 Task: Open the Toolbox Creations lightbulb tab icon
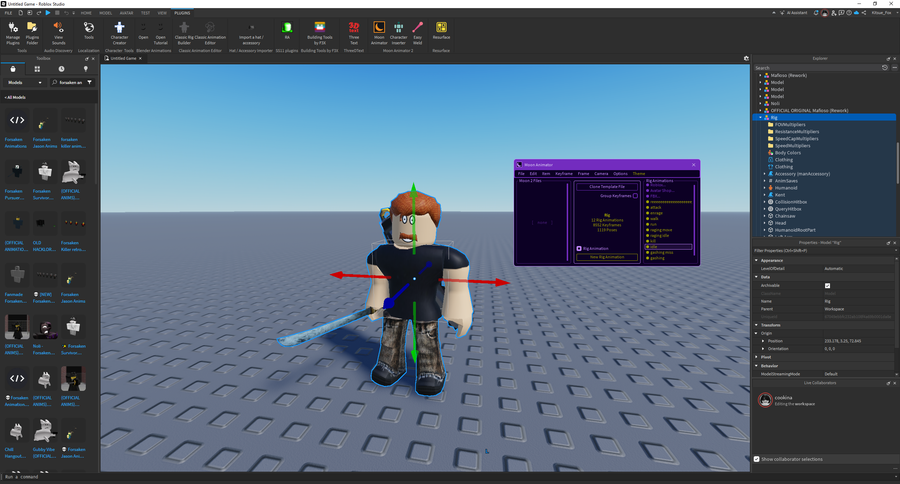point(86,69)
